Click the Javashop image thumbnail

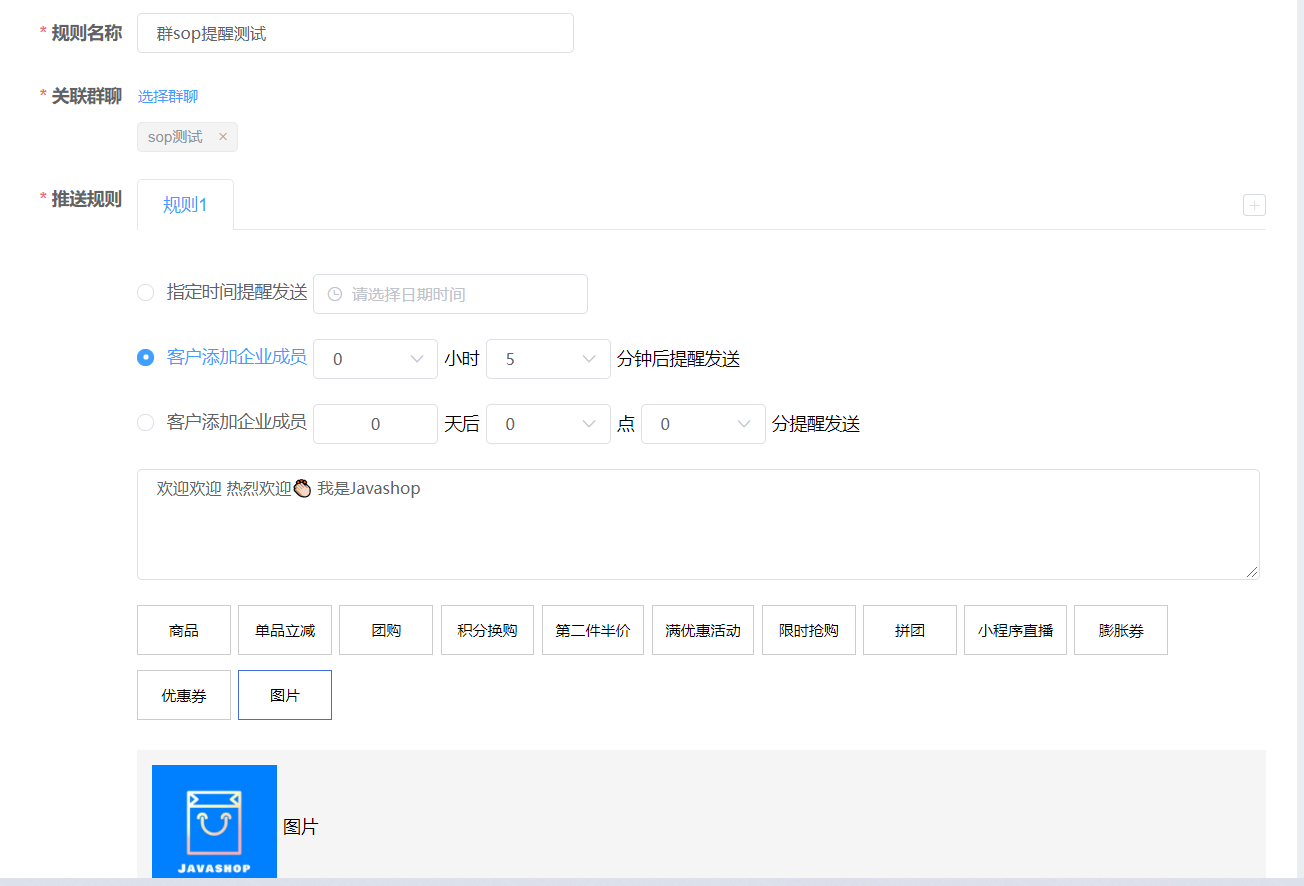coord(214,821)
